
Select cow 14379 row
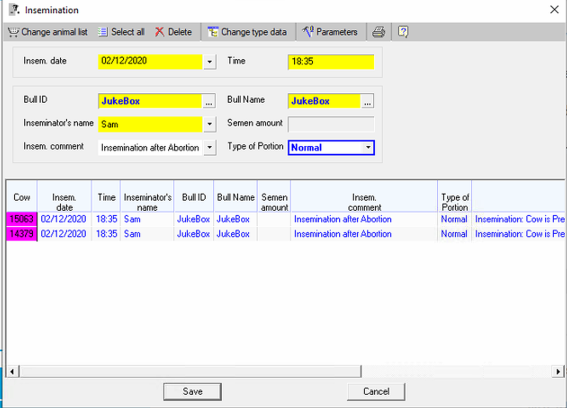tap(285, 234)
